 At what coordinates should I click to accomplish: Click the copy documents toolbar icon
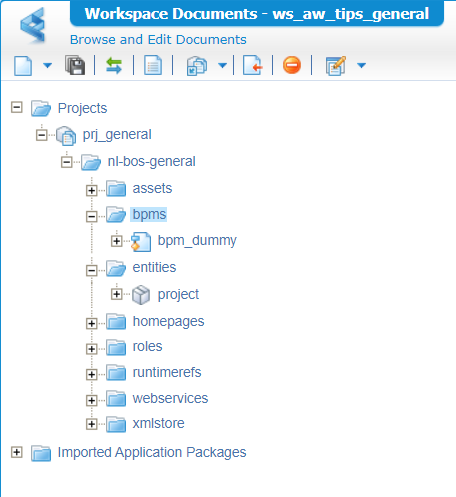click(197, 66)
